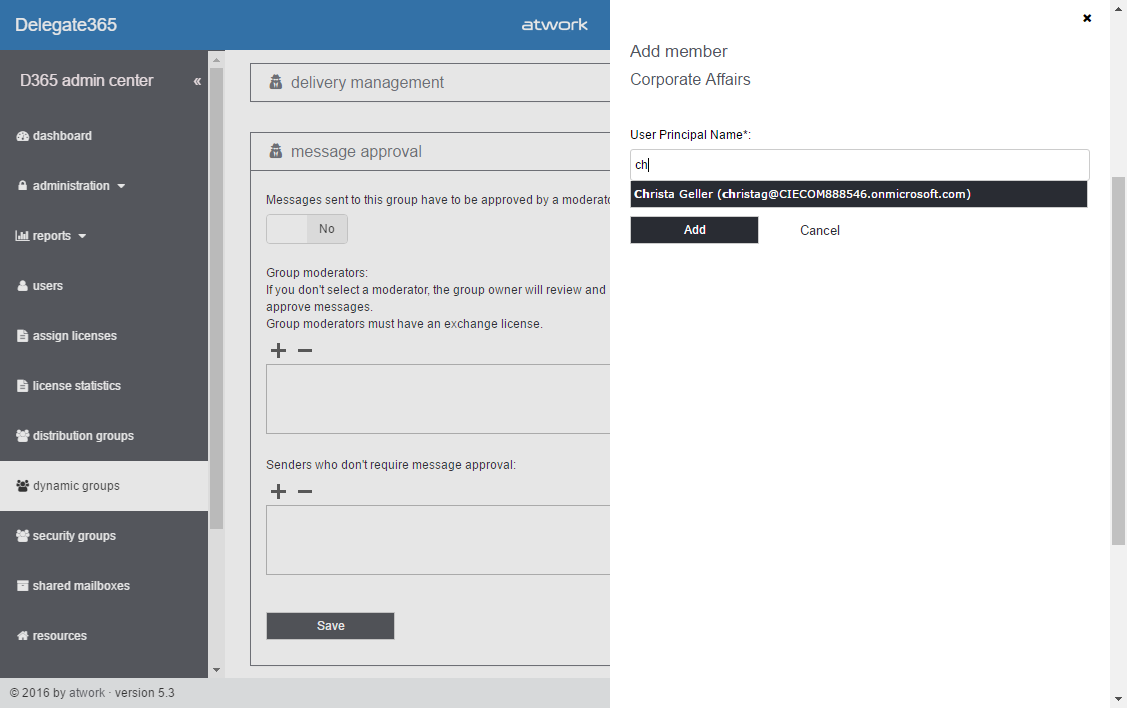Image resolution: width=1127 pixels, height=708 pixels.
Task: Click the right panel scrollbar thumb
Action: point(1118,361)
